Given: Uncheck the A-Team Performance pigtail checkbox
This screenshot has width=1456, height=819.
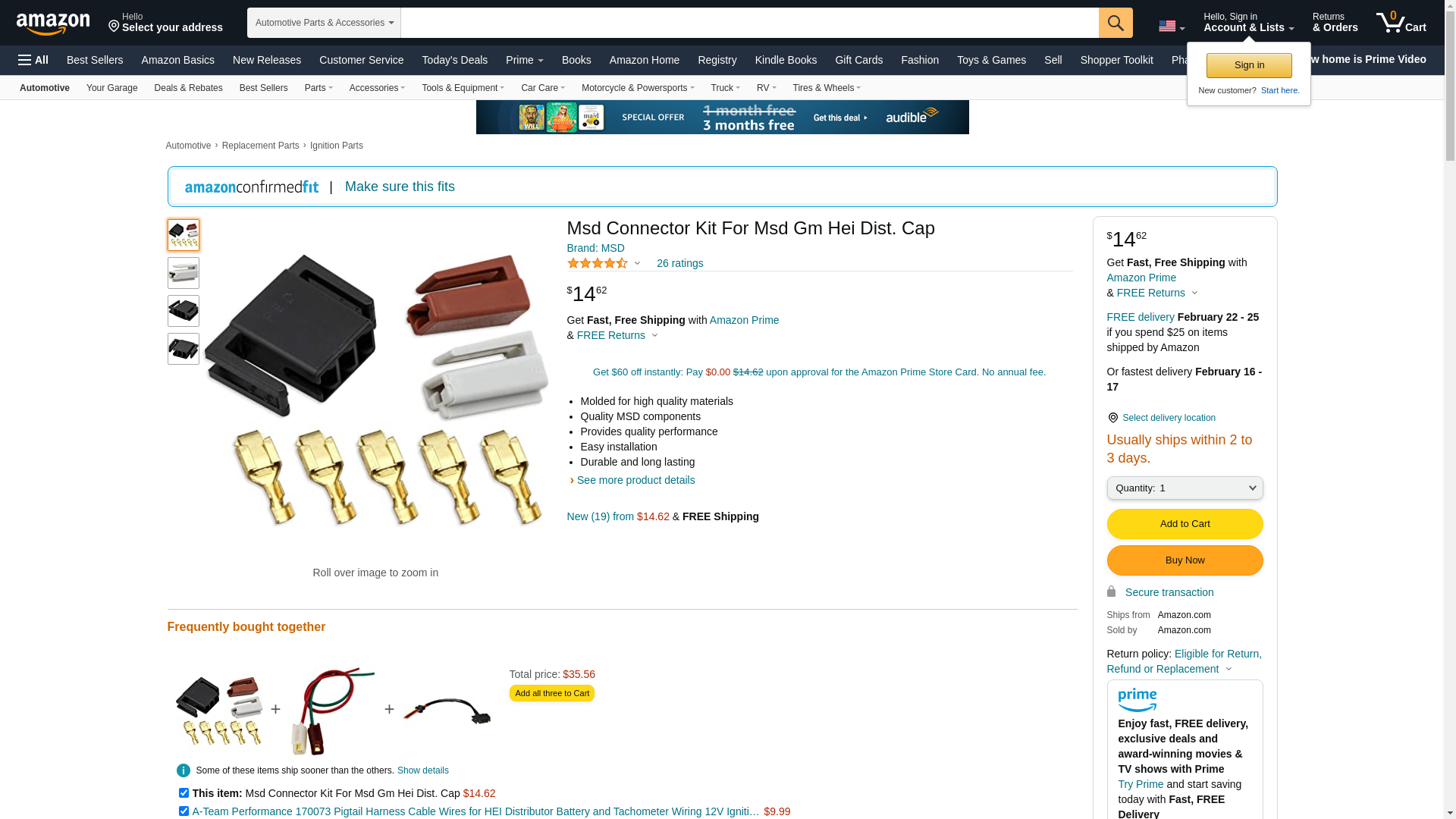Looking at the screenshot, I should click(x=184, y=811).
